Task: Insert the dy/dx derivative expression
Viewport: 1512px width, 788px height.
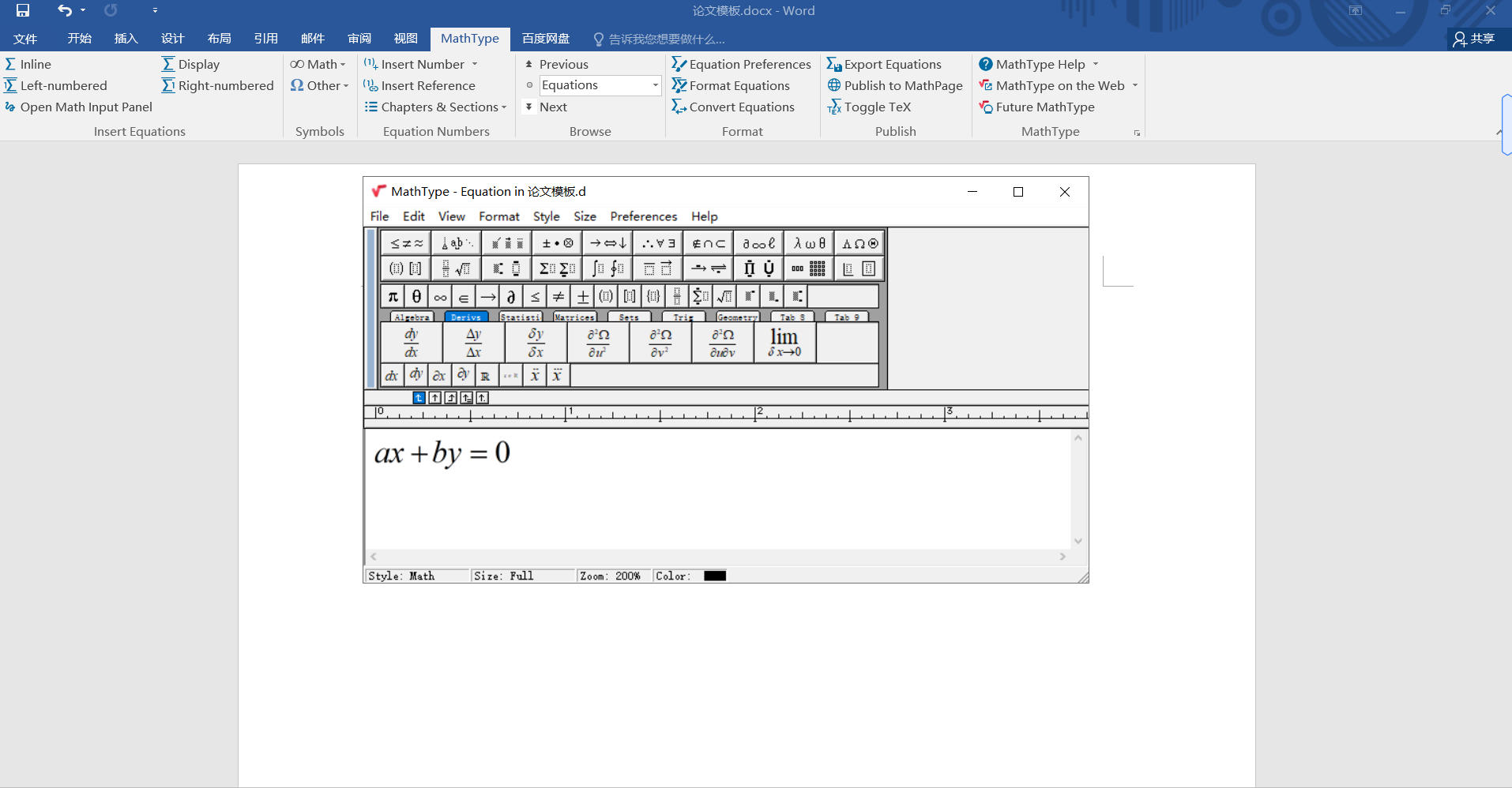Action: (412, 343)
